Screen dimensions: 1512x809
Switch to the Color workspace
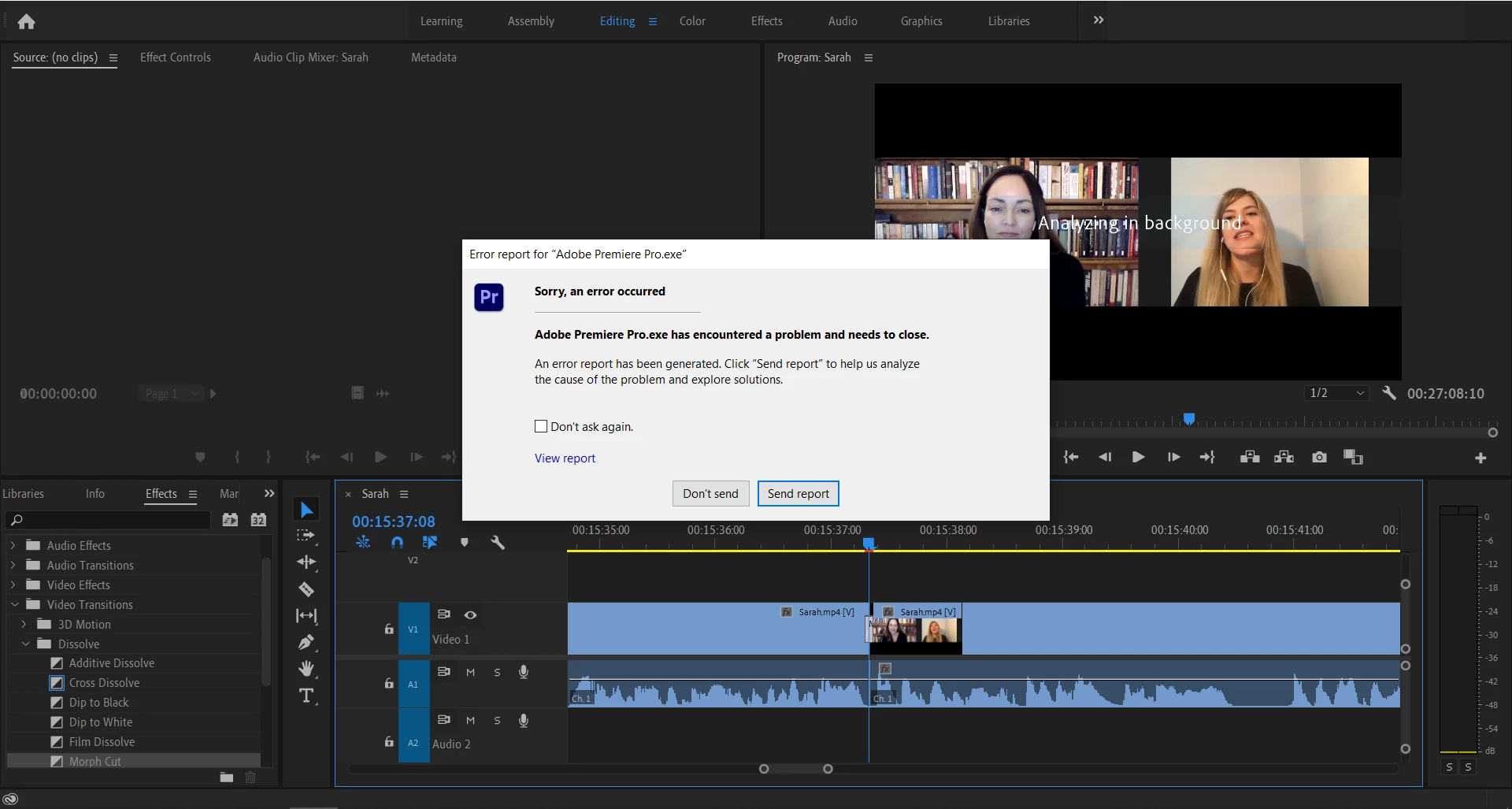pyautogui.click(x=692, y=21)
